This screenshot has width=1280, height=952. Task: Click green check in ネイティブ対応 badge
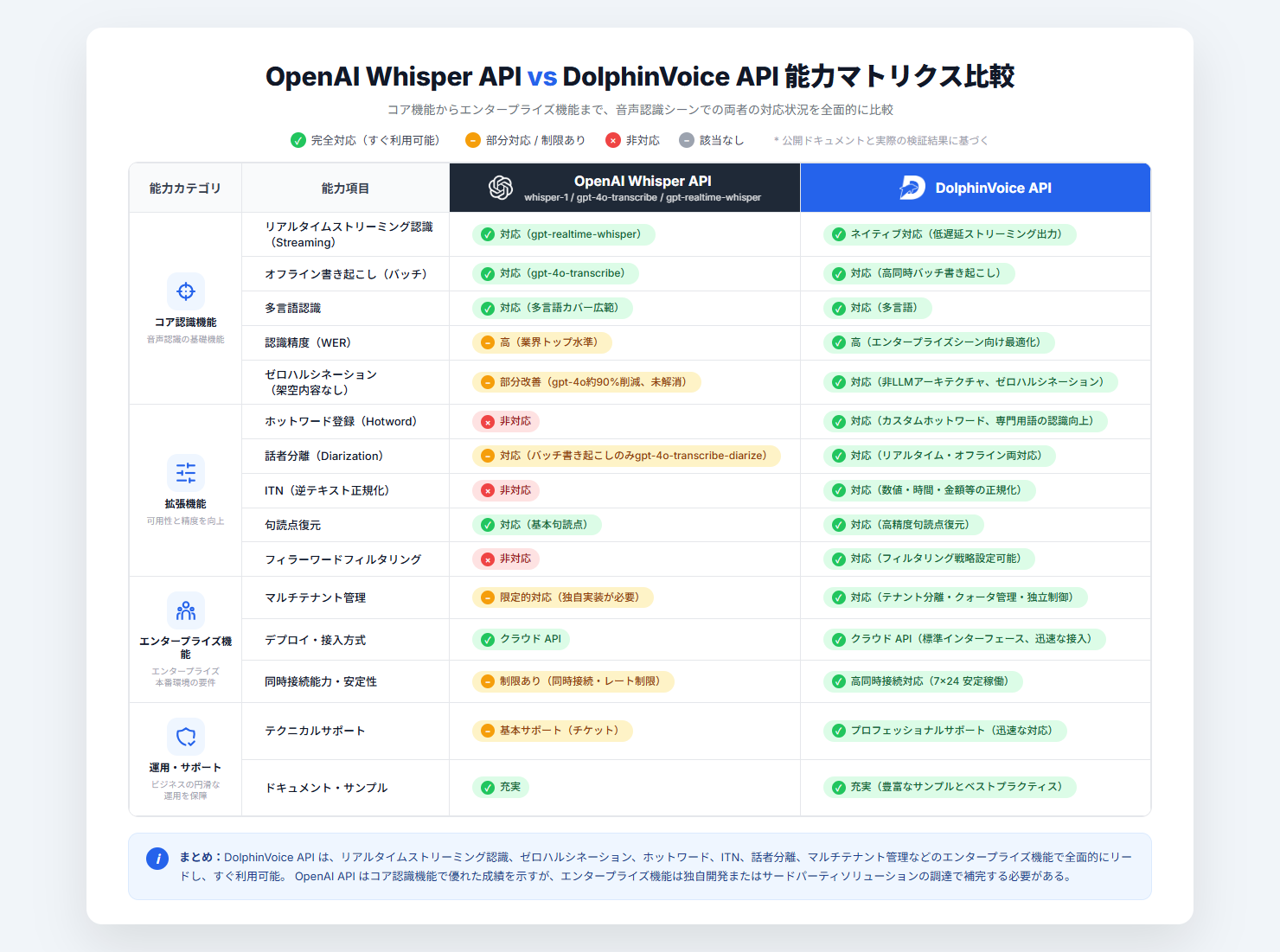(x=839, y=235)
